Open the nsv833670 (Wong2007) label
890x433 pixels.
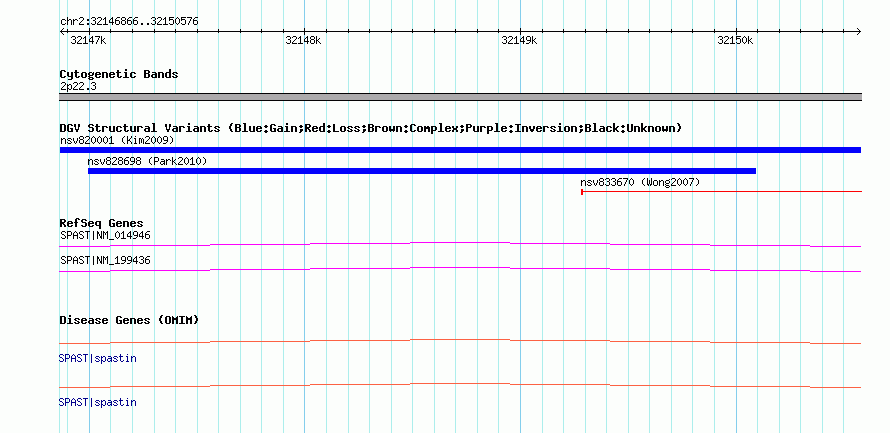(x=640, y=182)
